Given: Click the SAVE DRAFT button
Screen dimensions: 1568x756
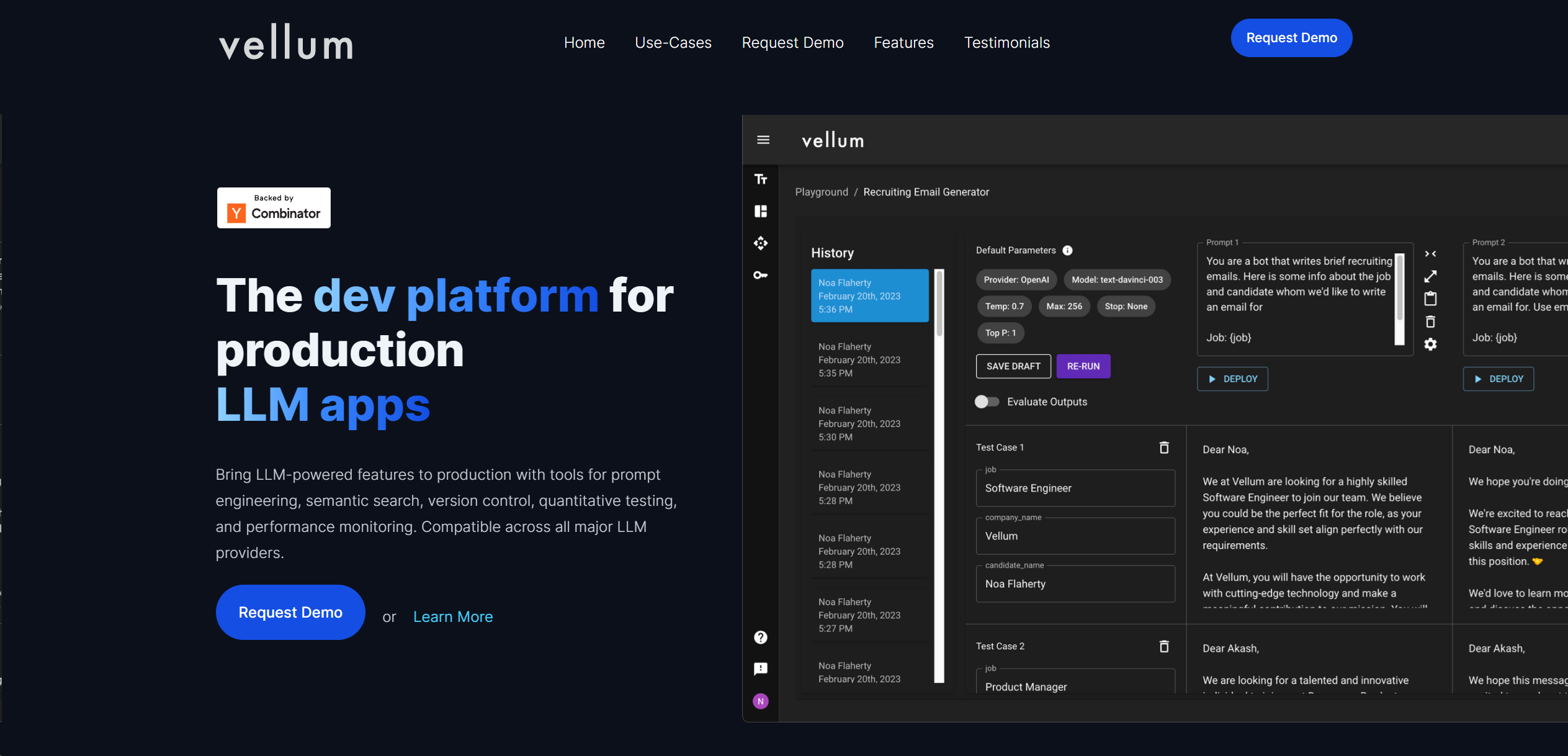Looking at the screenshot, I should [1013, 367].
